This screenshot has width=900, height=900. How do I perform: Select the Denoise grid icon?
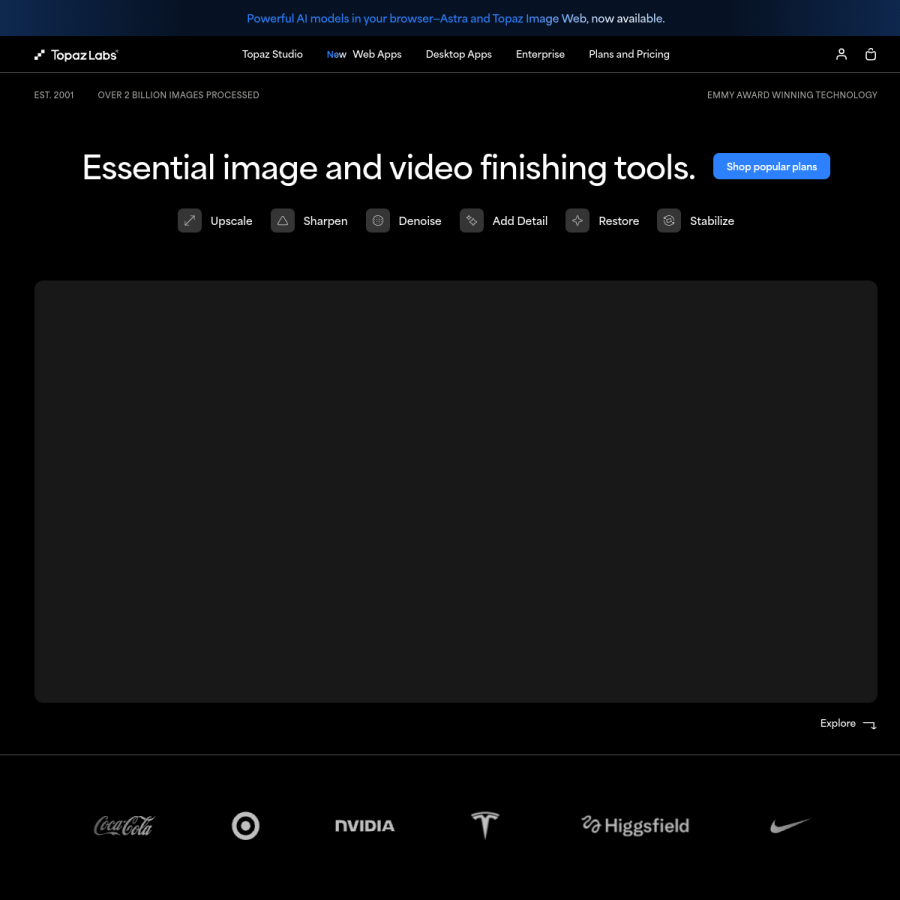tap(378, 220)
